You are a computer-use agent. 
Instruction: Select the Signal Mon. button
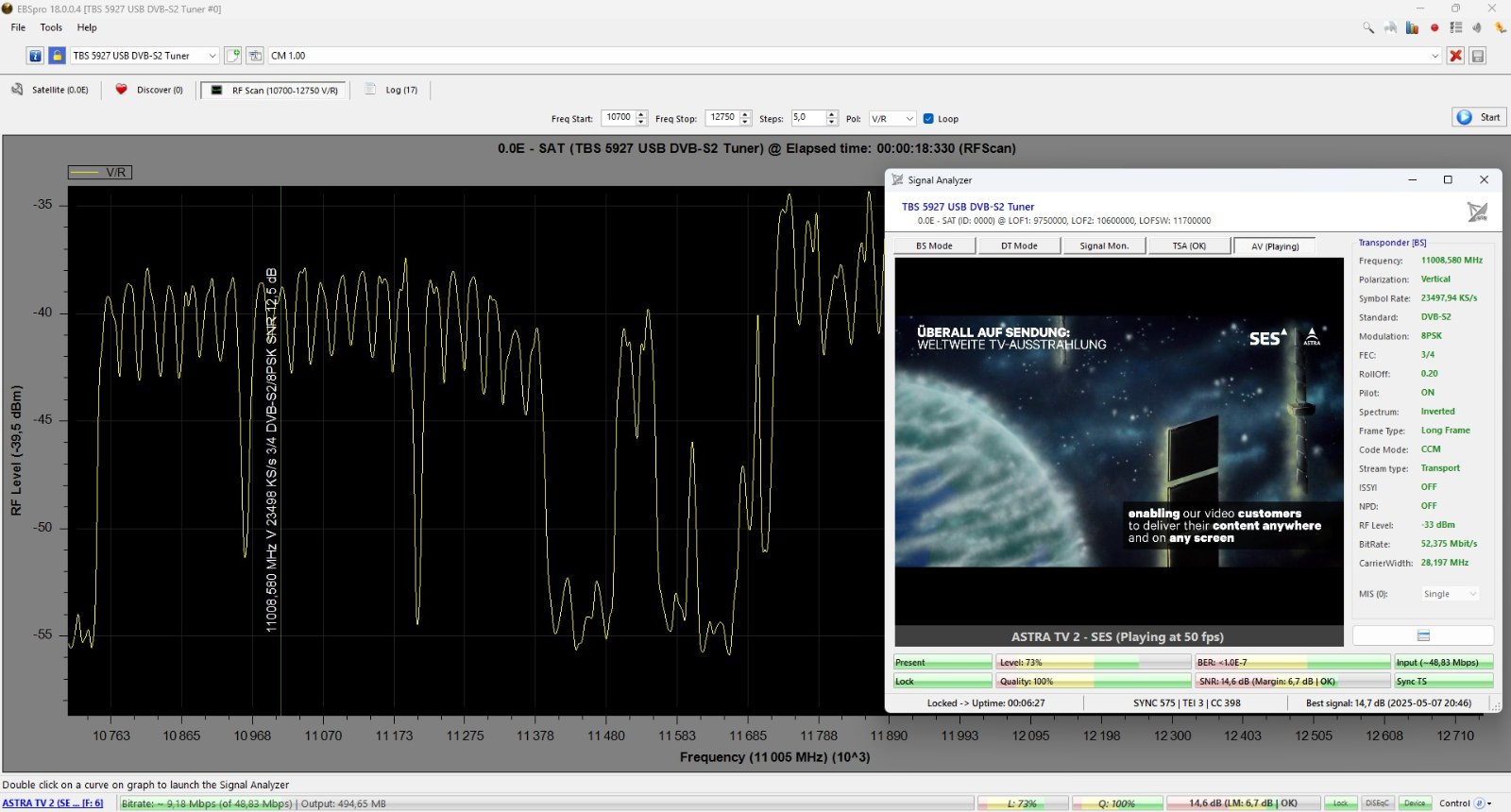click(x=1104, y=245)
